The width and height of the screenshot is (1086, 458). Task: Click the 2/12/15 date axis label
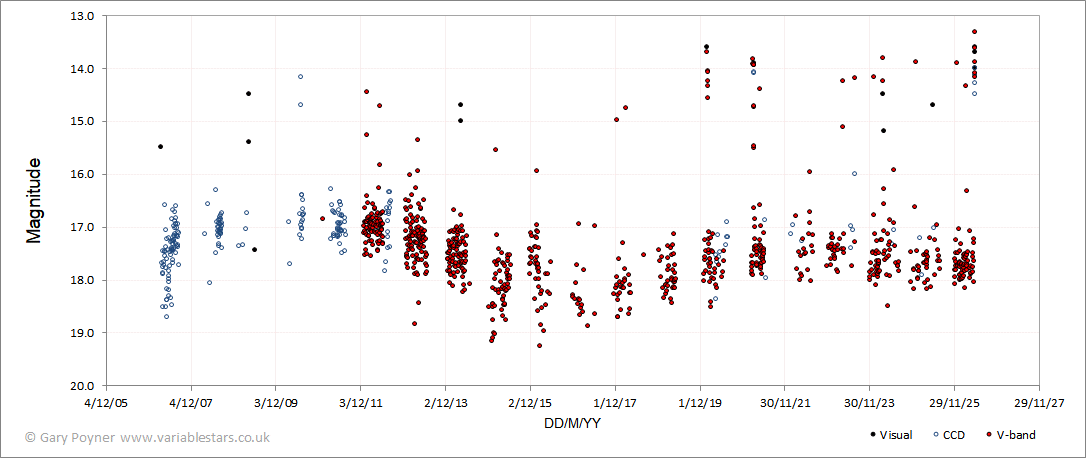531,401
